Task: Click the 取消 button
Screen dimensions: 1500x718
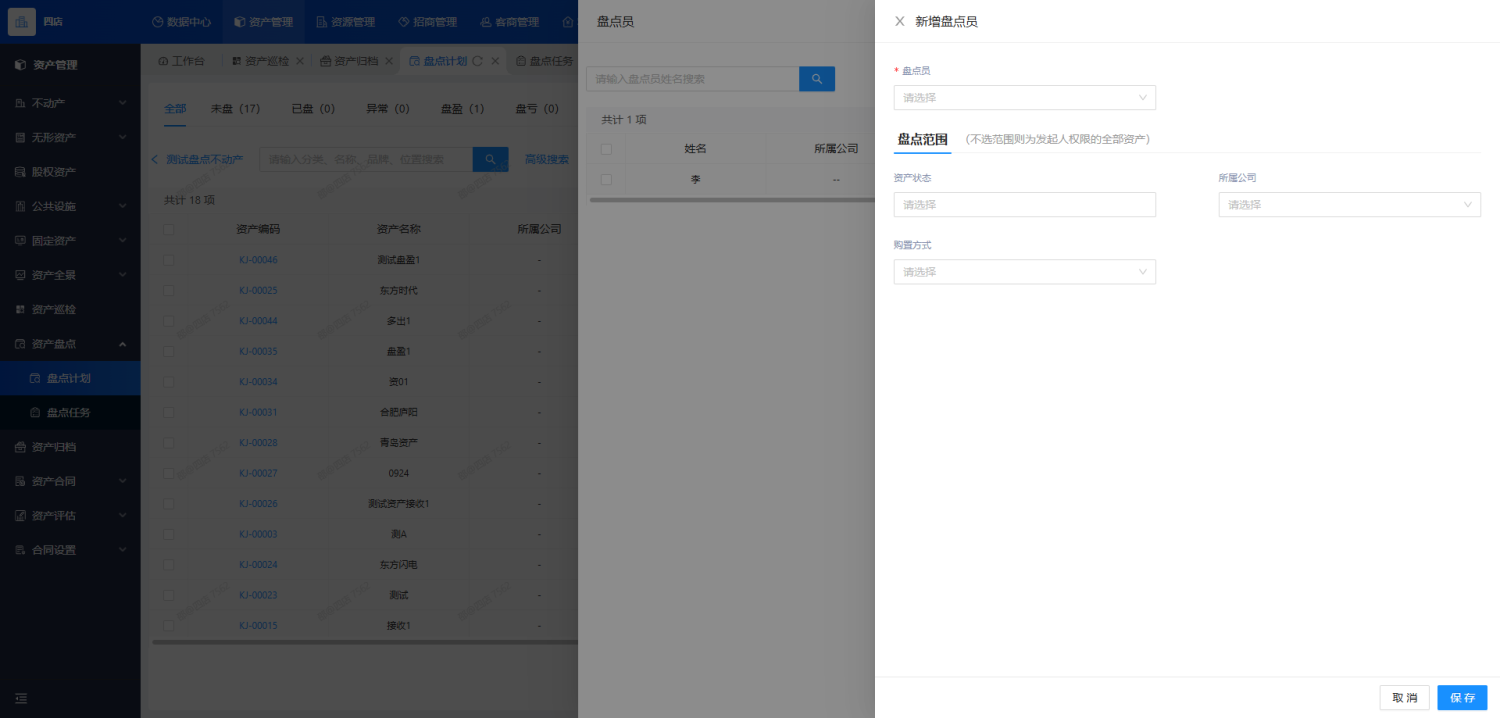Action: tap(1404, 698)
